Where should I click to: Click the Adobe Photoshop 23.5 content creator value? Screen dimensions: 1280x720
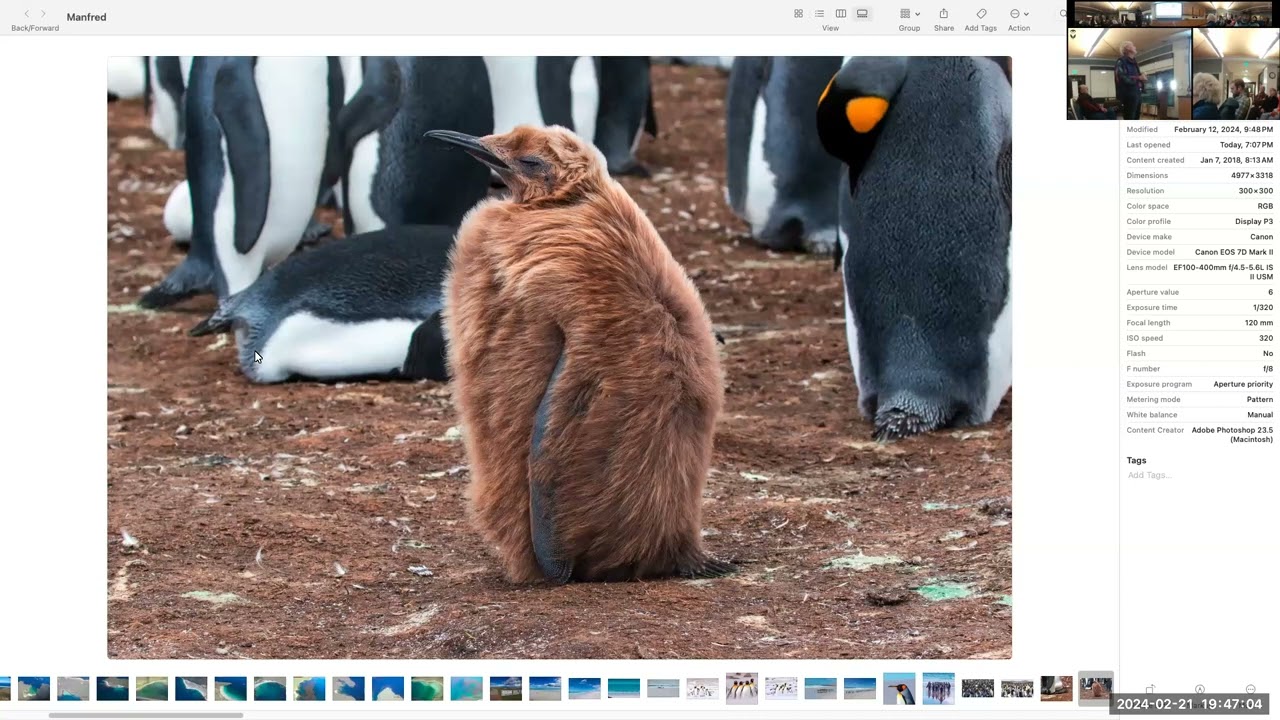(x=1232, y=435)
